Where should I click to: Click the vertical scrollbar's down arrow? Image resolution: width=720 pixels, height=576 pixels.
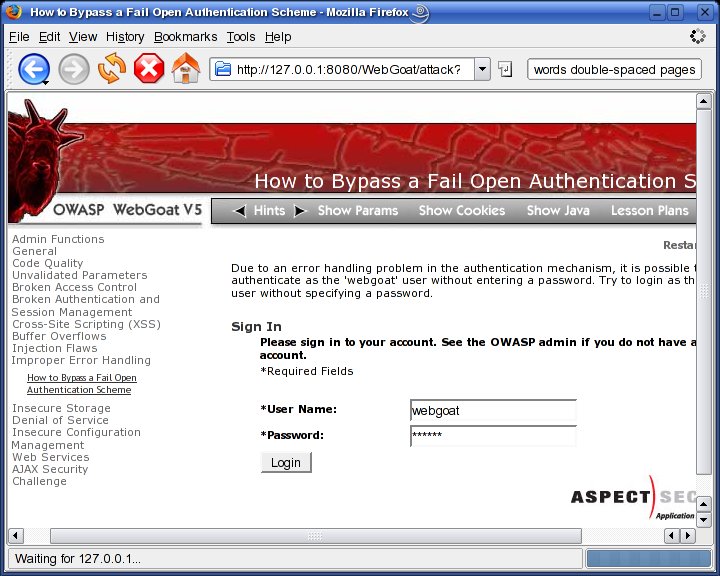703,520
